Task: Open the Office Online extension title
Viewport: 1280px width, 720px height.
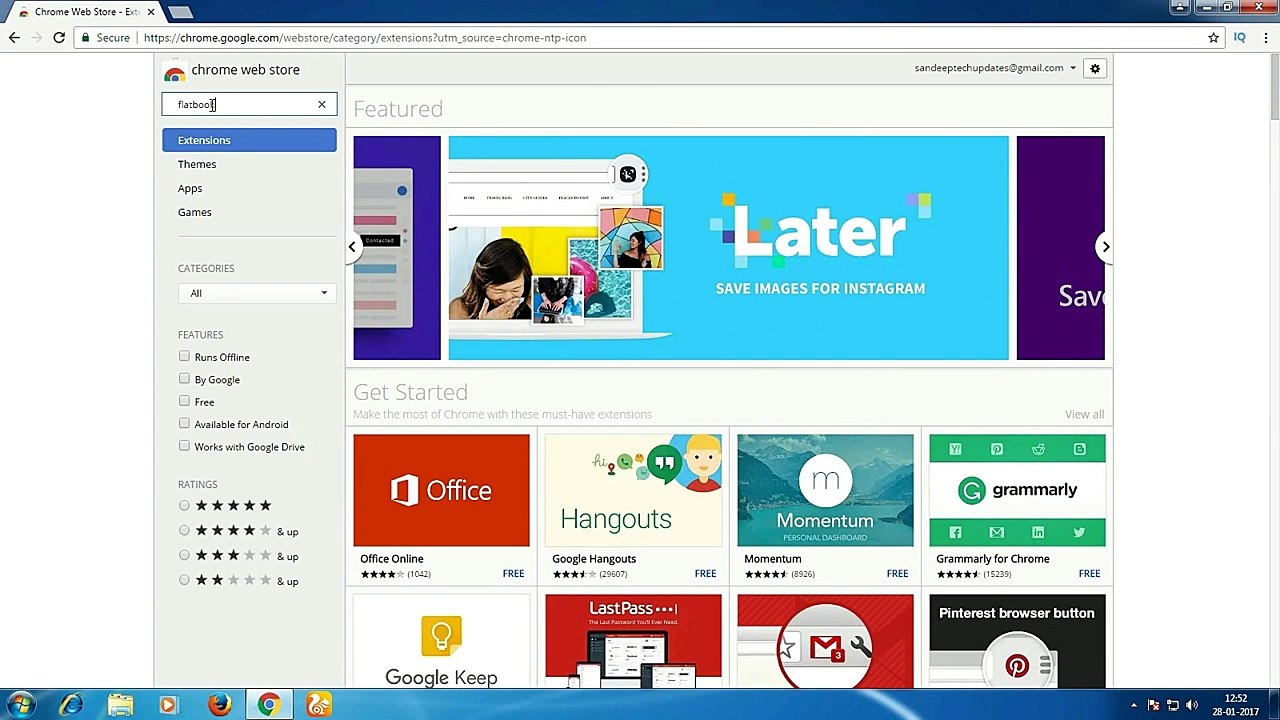Action: (x=392, y=559)
